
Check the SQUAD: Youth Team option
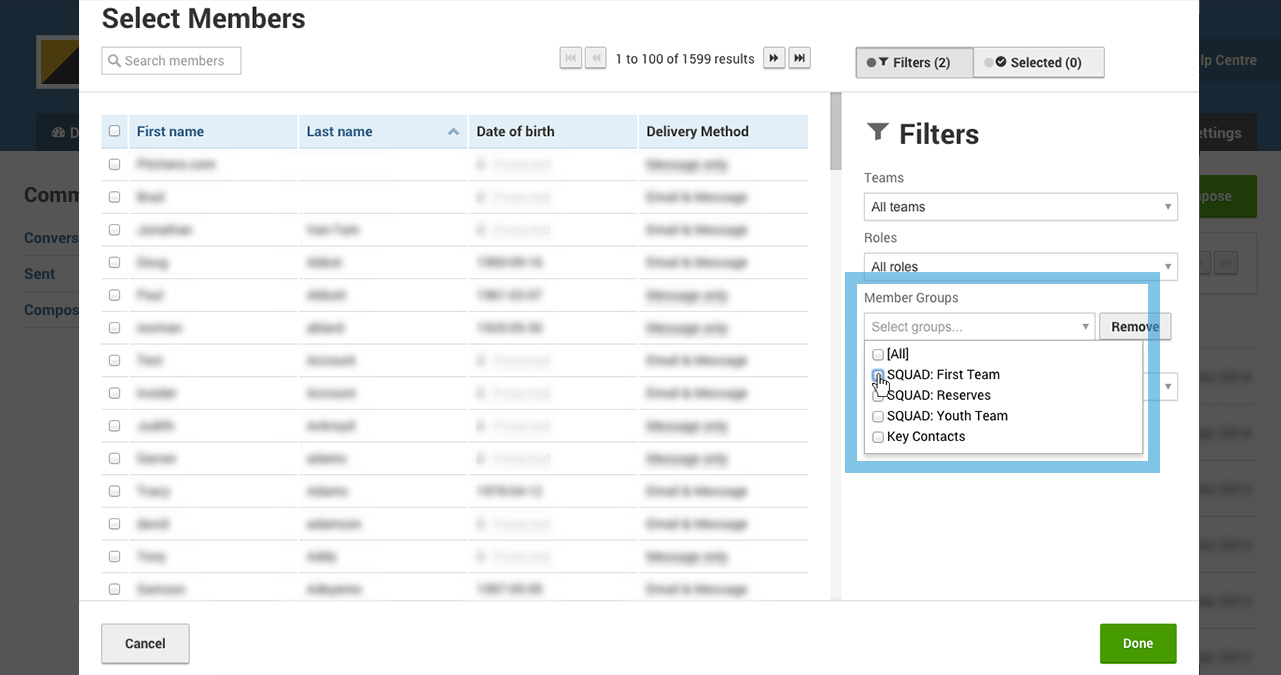point(878,416)
